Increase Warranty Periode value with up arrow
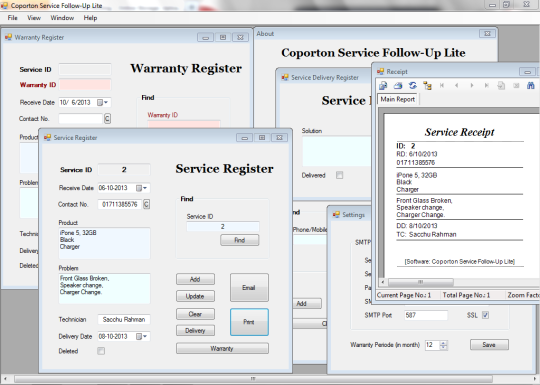The width and height of the screenshot is (540, 385). pos(444,343)
